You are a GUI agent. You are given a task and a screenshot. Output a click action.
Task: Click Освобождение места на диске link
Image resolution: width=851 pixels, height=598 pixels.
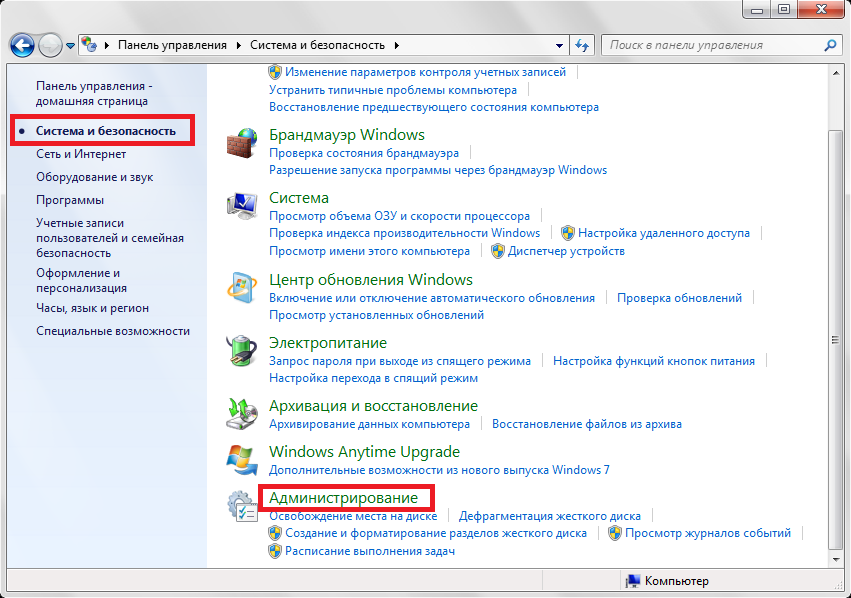pos(353,516)
